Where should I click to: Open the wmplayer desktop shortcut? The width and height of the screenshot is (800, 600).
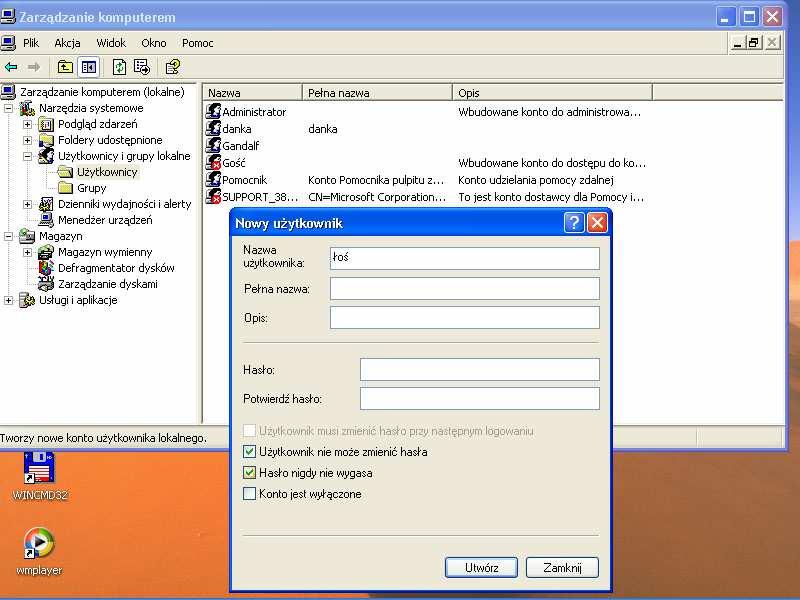coord(39,552)
